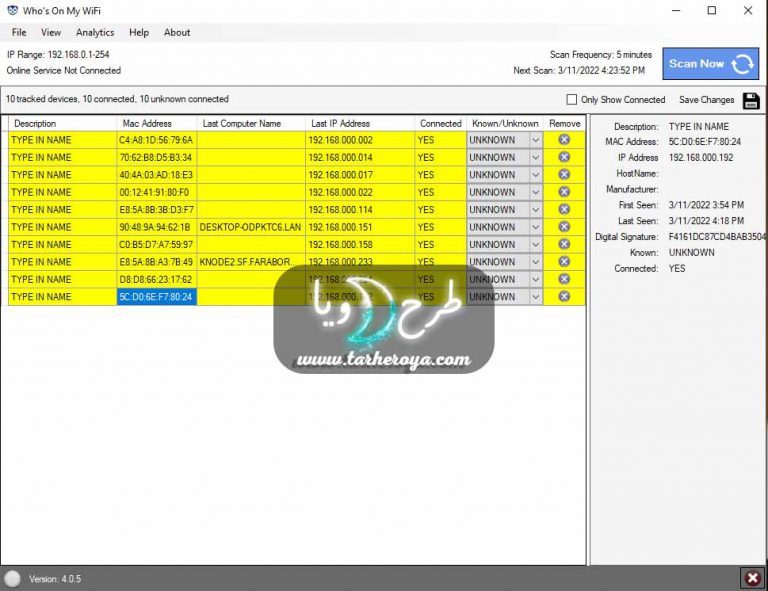Click the IP Address value 192.168.000.192
768x591 pixels.
point(701,157)
